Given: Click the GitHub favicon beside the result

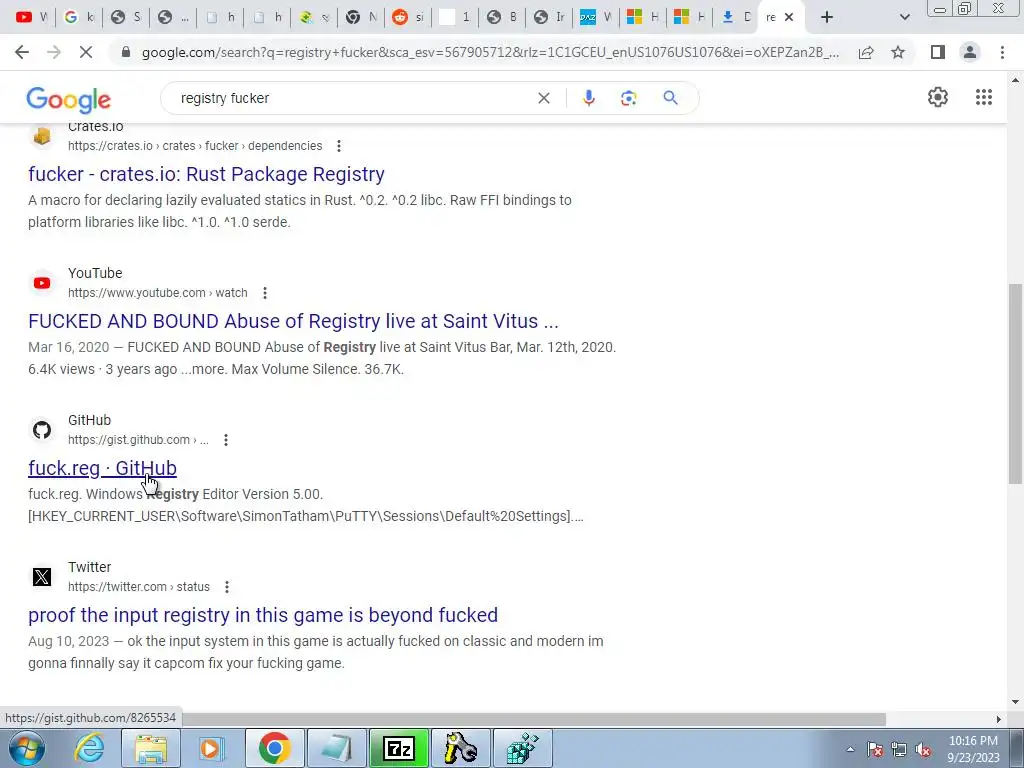Looking at the screenshot, I should point(42,430).
